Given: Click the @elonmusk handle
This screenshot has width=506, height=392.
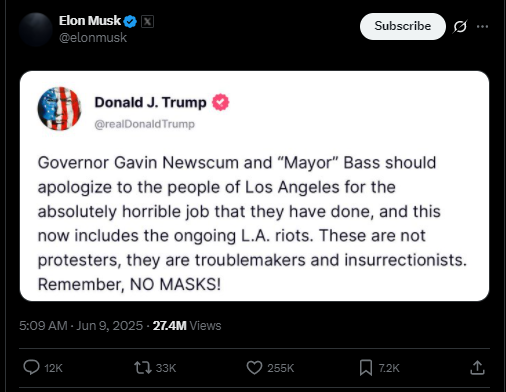Looking at the screenshot, I should [93, 37].
